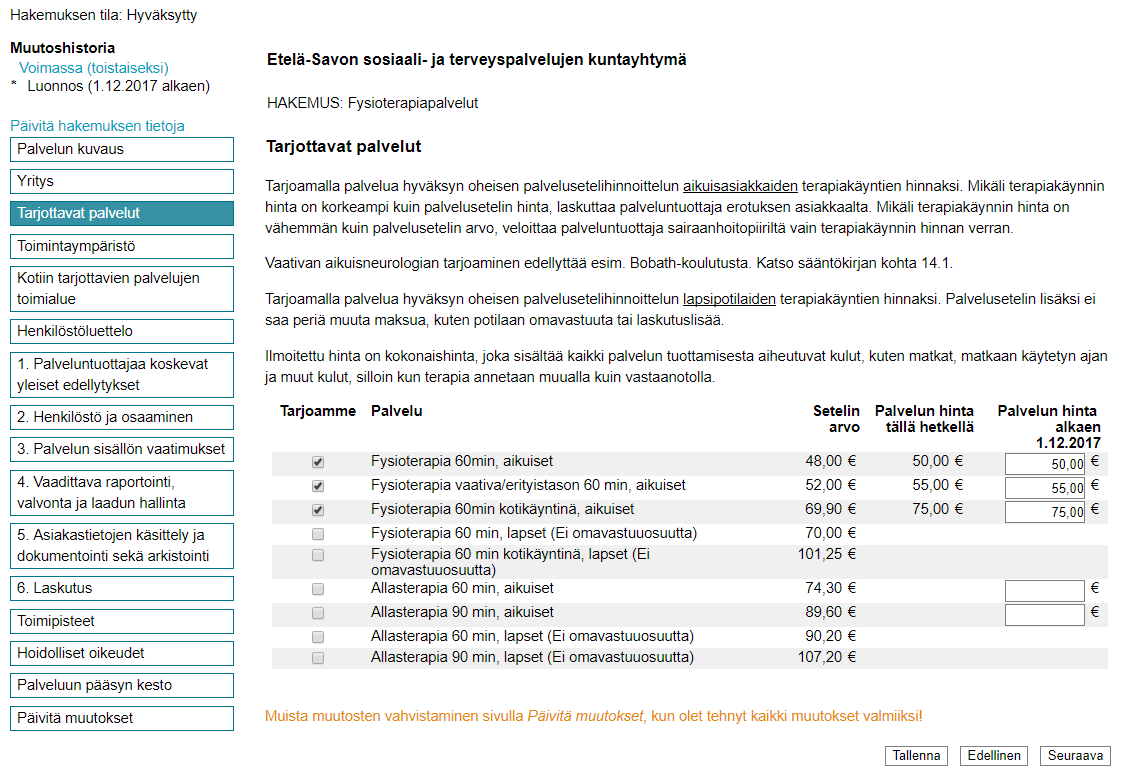Click empty price field for Allasterapia 60 min aikuiset
Image resolution: width=1122 pixels, height=775 pixels.
pos(1044,591)
